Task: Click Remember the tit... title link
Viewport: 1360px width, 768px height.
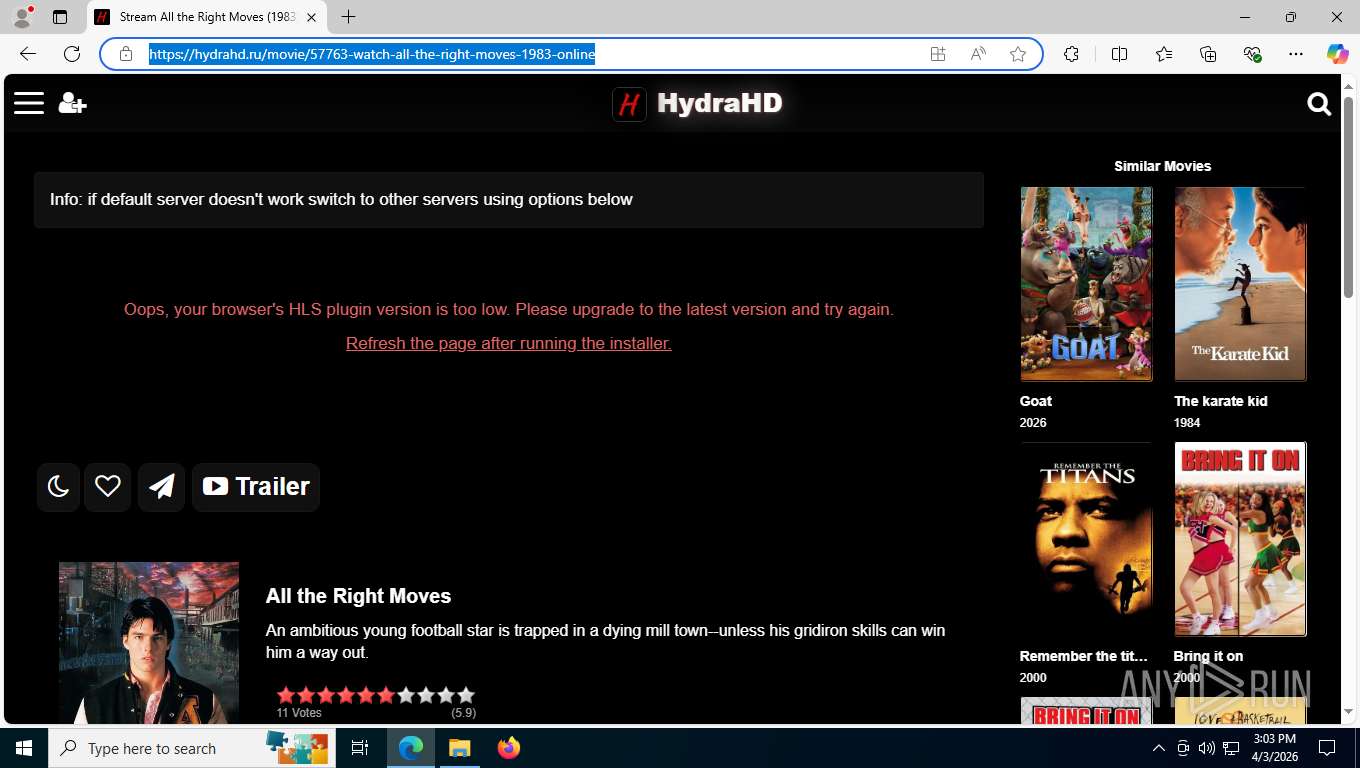Action: tap(1083, 656)
